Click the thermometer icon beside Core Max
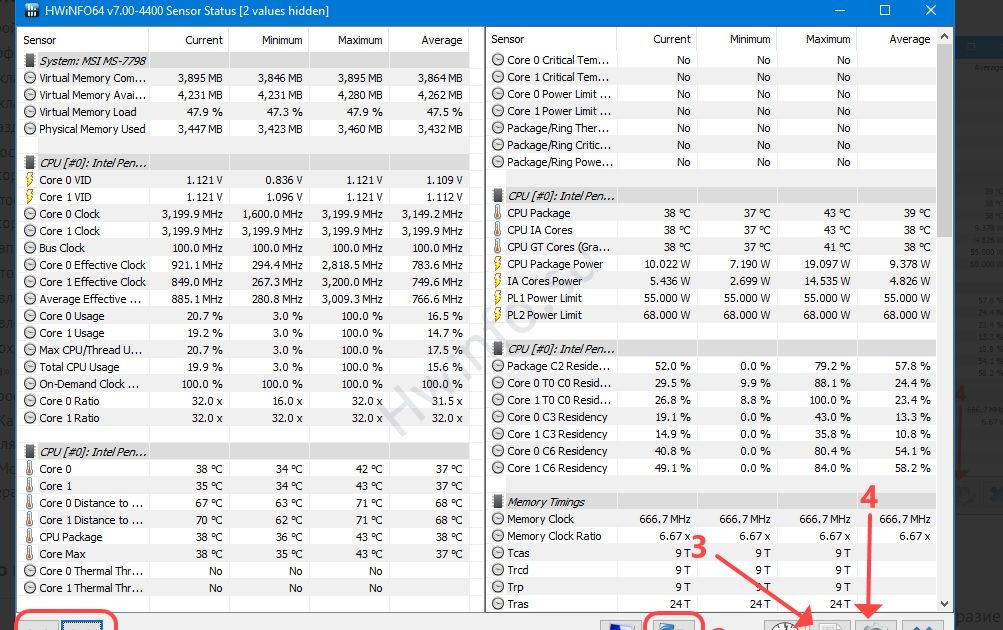This screenshot has width=1003, height=630. pos(29,554)
